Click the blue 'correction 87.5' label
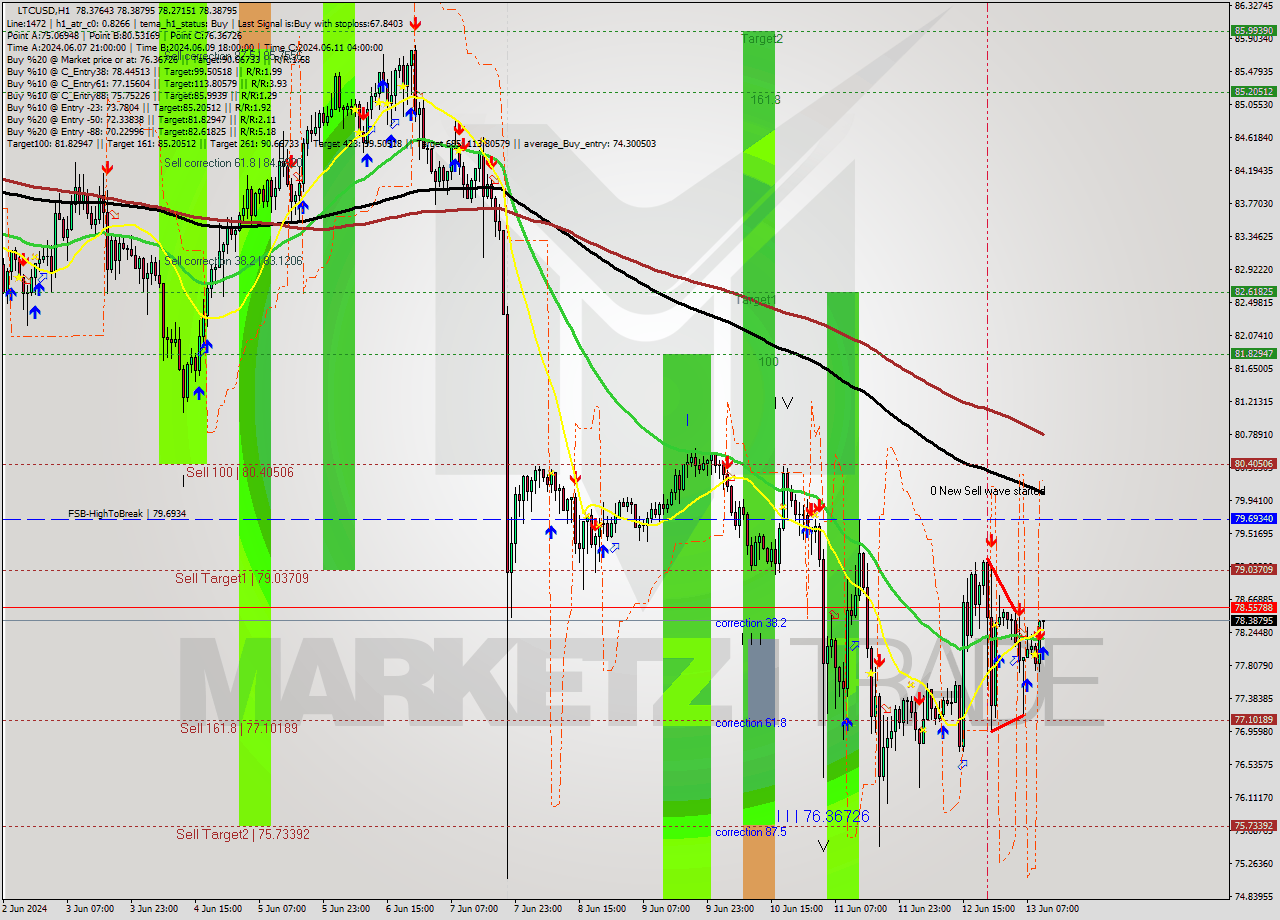 pos(751,832)
